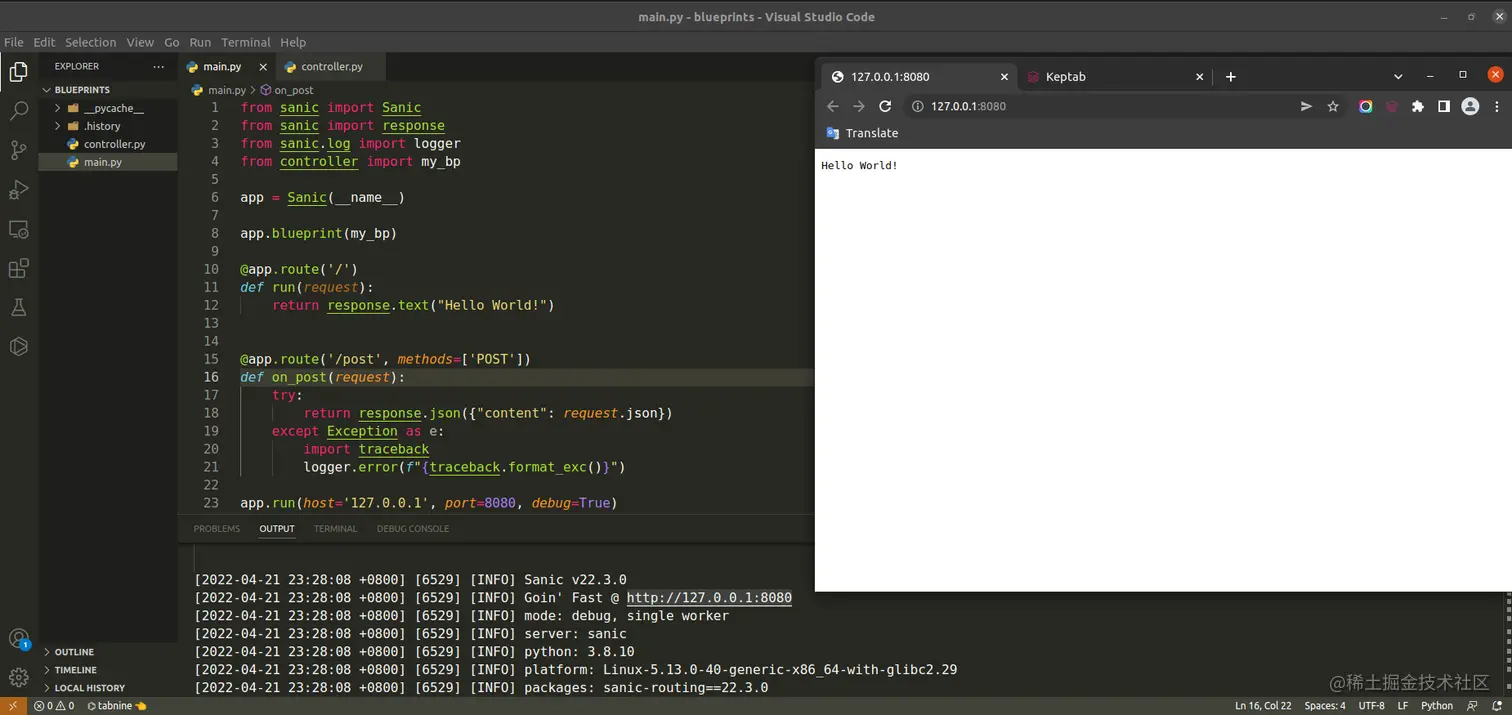Open the Explorer view in activity bar

[x=18, y=72]
